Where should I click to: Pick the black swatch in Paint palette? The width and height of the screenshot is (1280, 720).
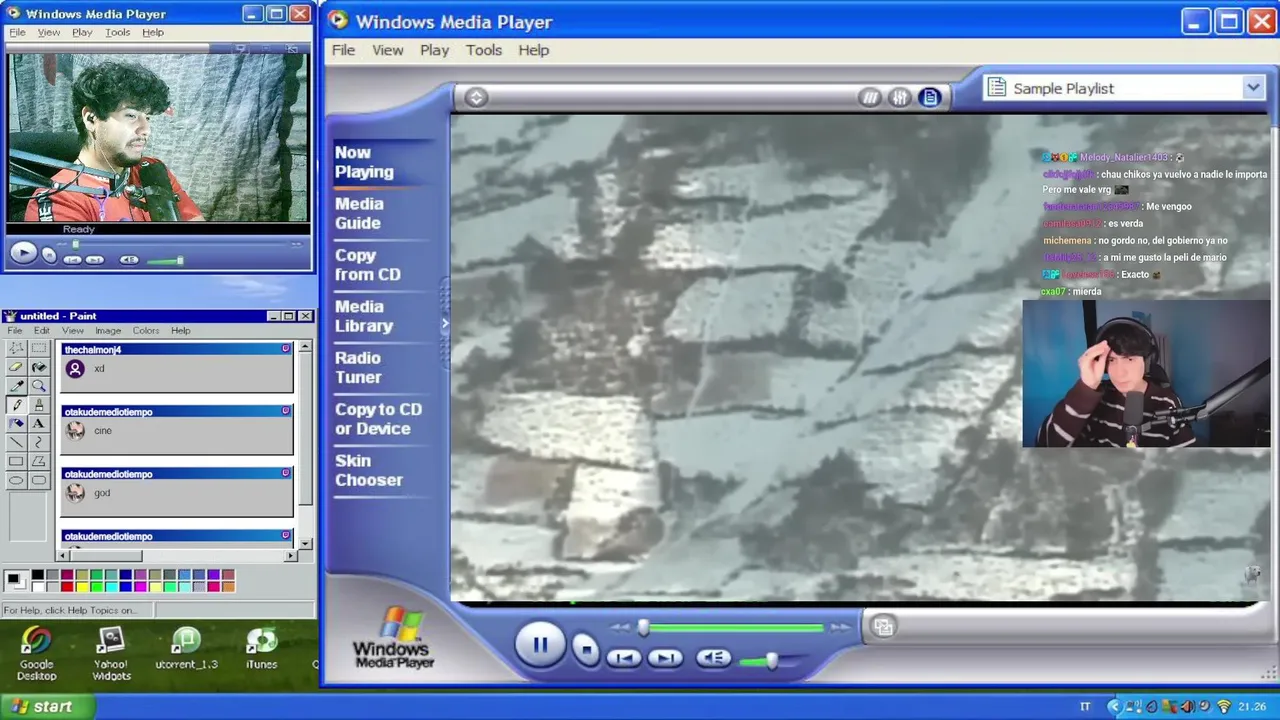pyautogui.click(x=37, y=575)
